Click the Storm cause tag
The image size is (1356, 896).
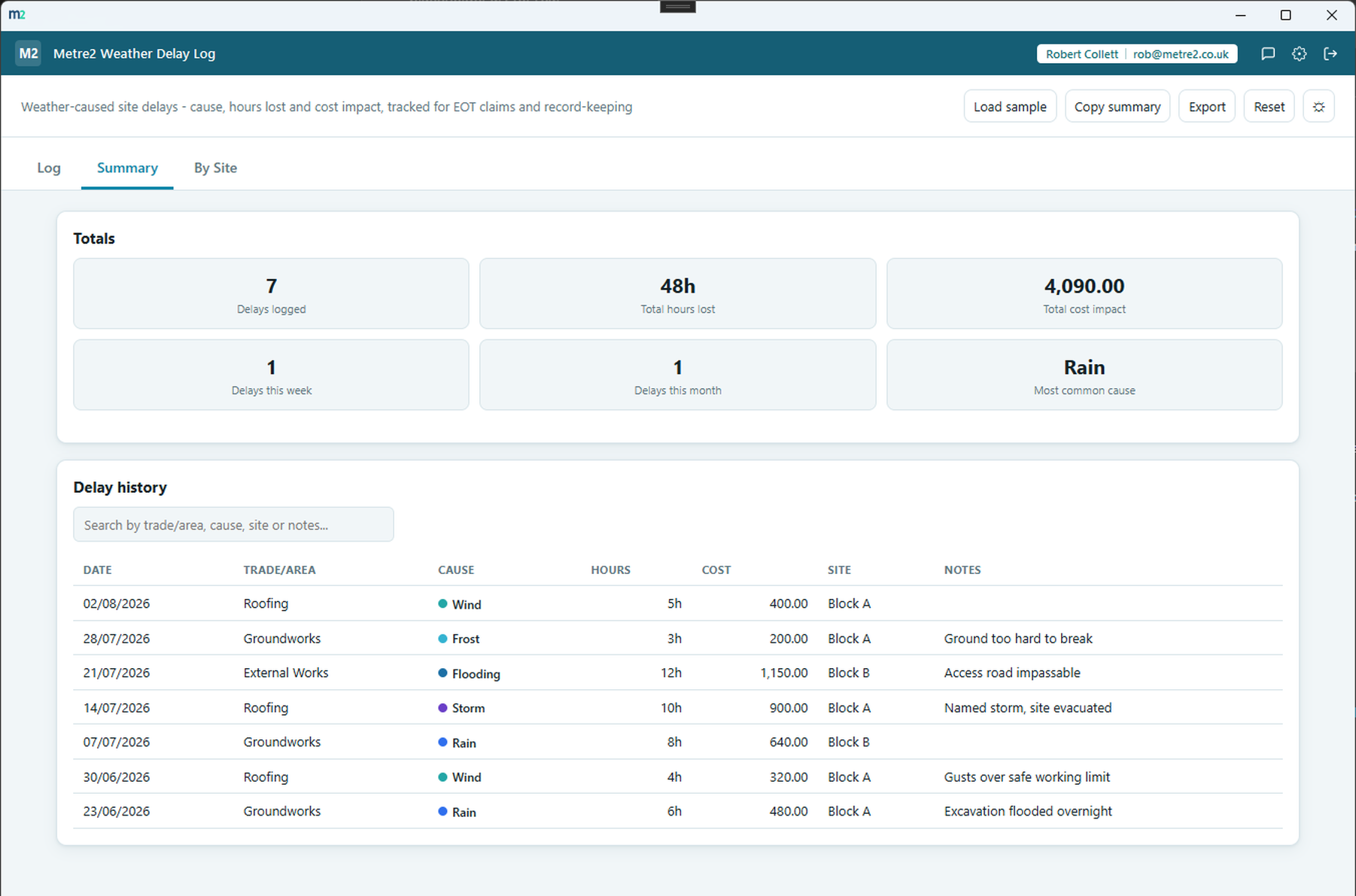point(461,708)
